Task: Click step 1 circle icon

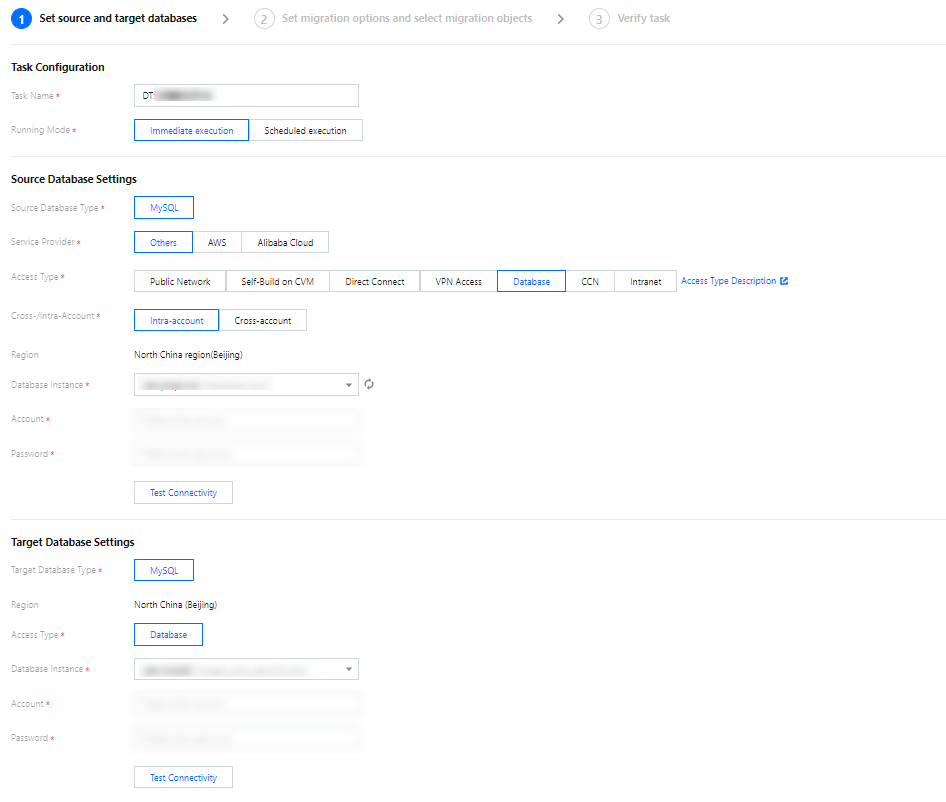Action: pos(21,18)
